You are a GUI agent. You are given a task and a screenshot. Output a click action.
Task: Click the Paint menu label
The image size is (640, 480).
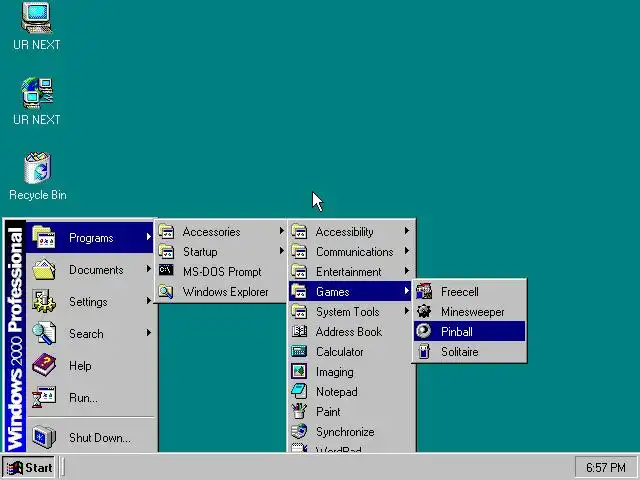click(x=328, y=412)
